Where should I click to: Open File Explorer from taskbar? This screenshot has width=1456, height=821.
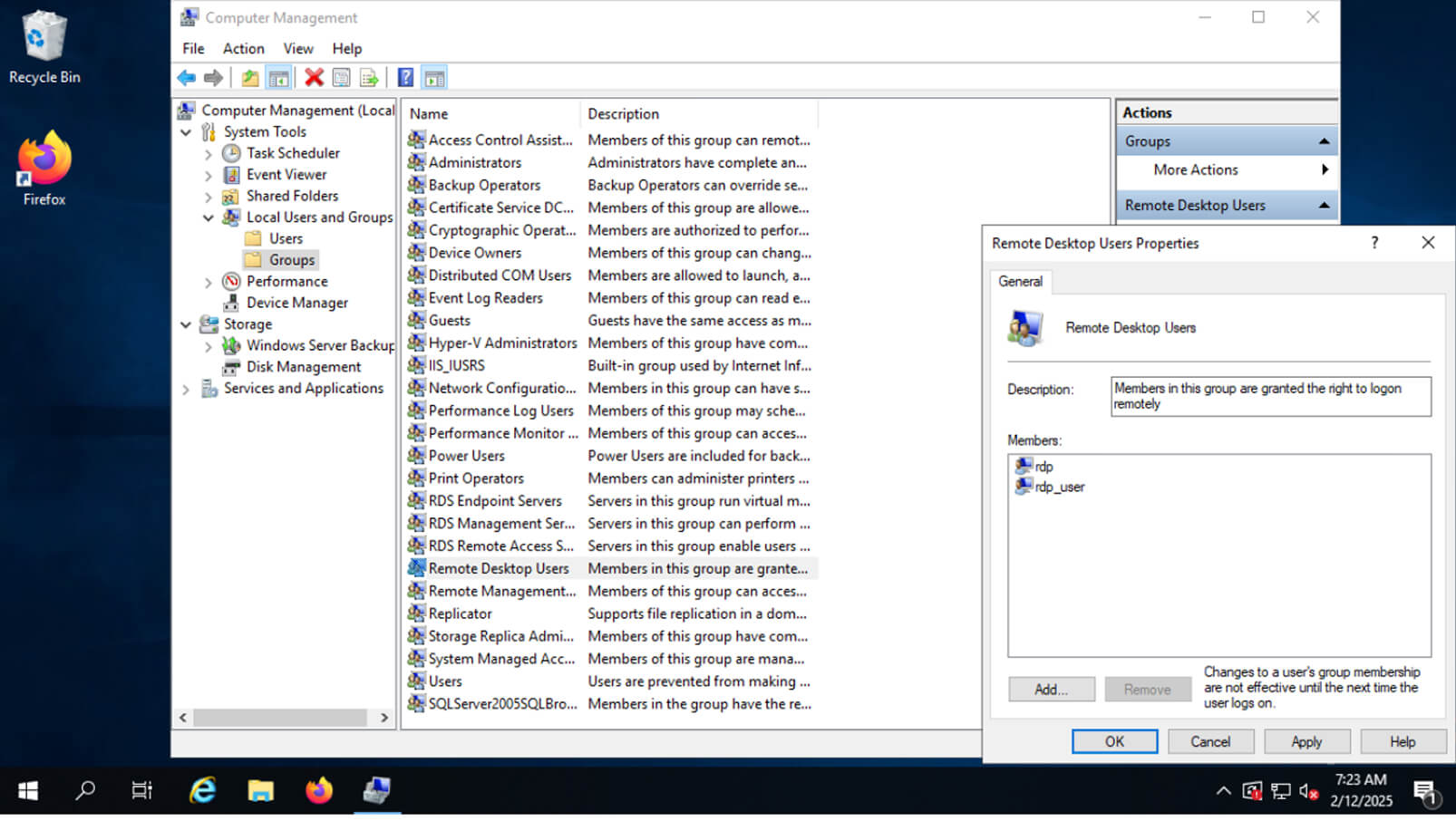(261, 791)
